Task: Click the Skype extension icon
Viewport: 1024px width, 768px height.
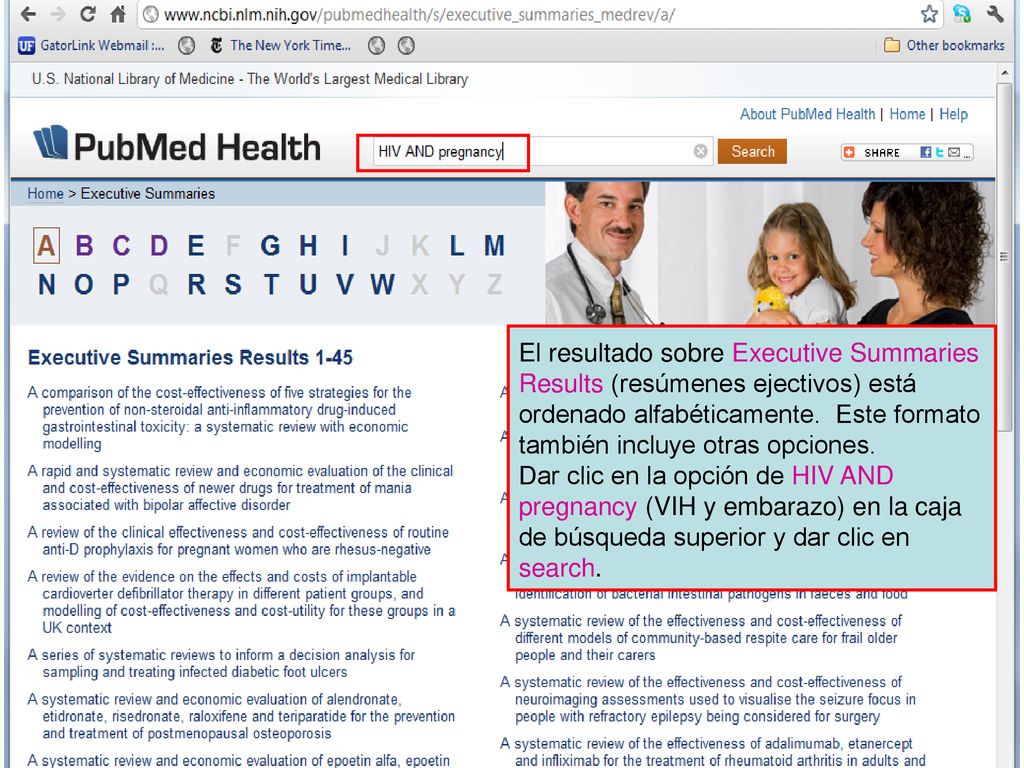Action: (962, 14)
